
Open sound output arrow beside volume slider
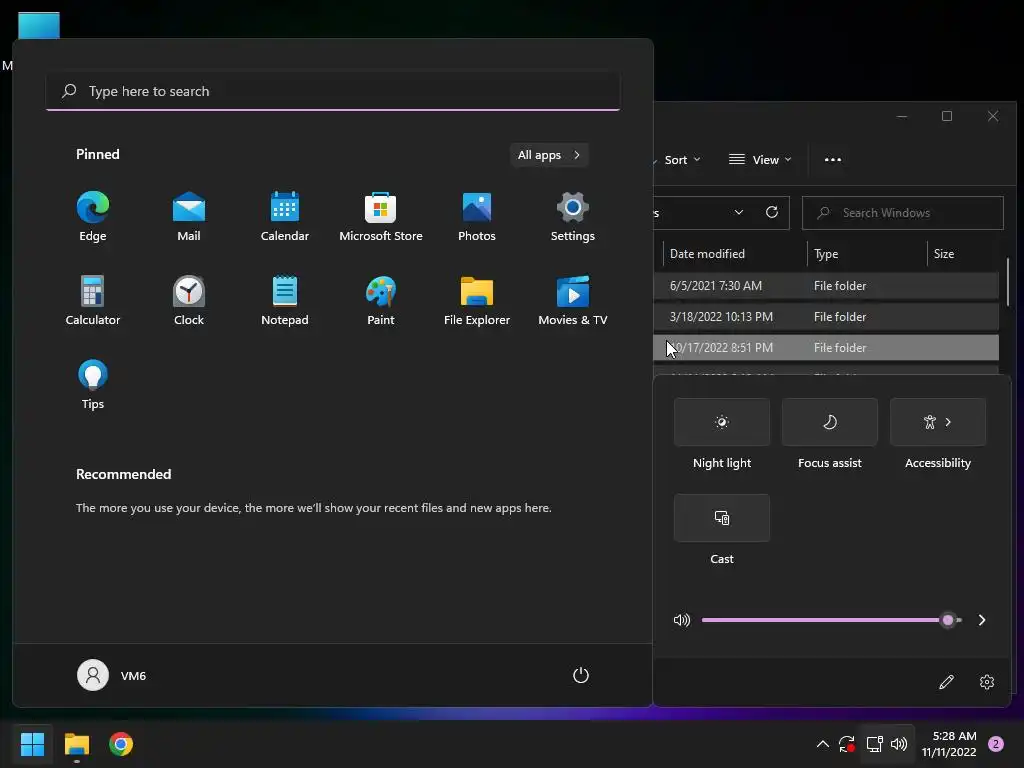(x=982, y=620)
